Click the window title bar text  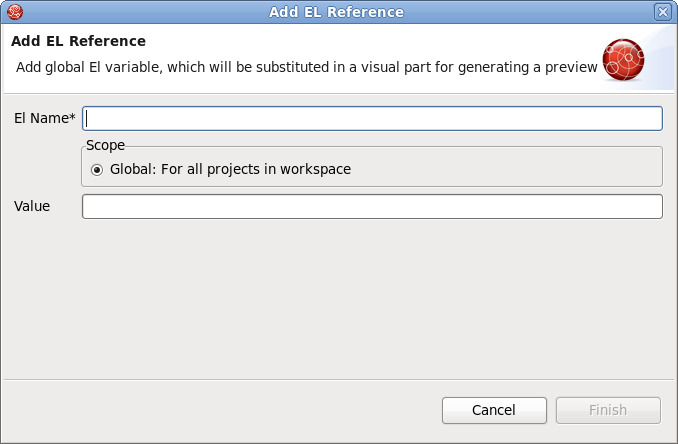tap(336, 12)
